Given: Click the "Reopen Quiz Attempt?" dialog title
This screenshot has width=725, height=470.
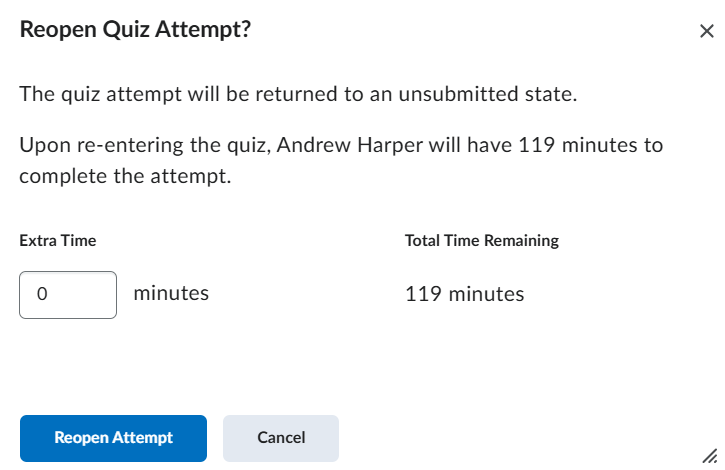Looking at the screenshot, I should point(135,31).
